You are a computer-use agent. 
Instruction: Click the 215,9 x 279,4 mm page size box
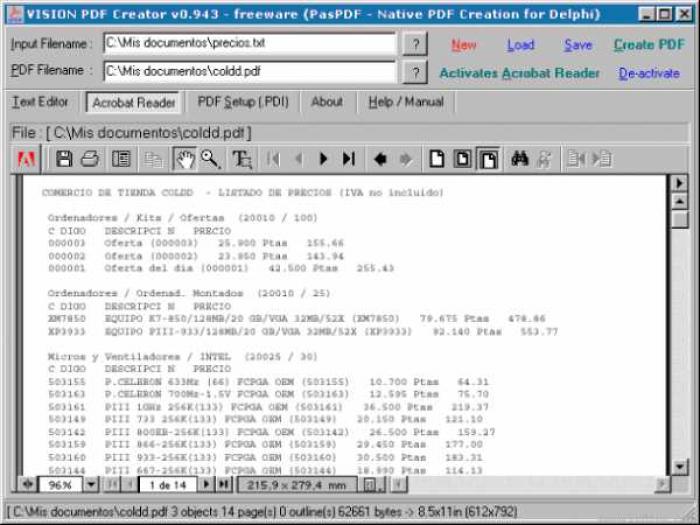pos(297,485)
